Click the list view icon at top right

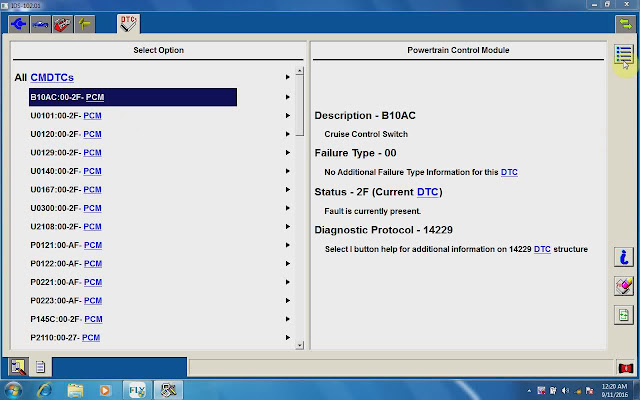click(624, 54)
